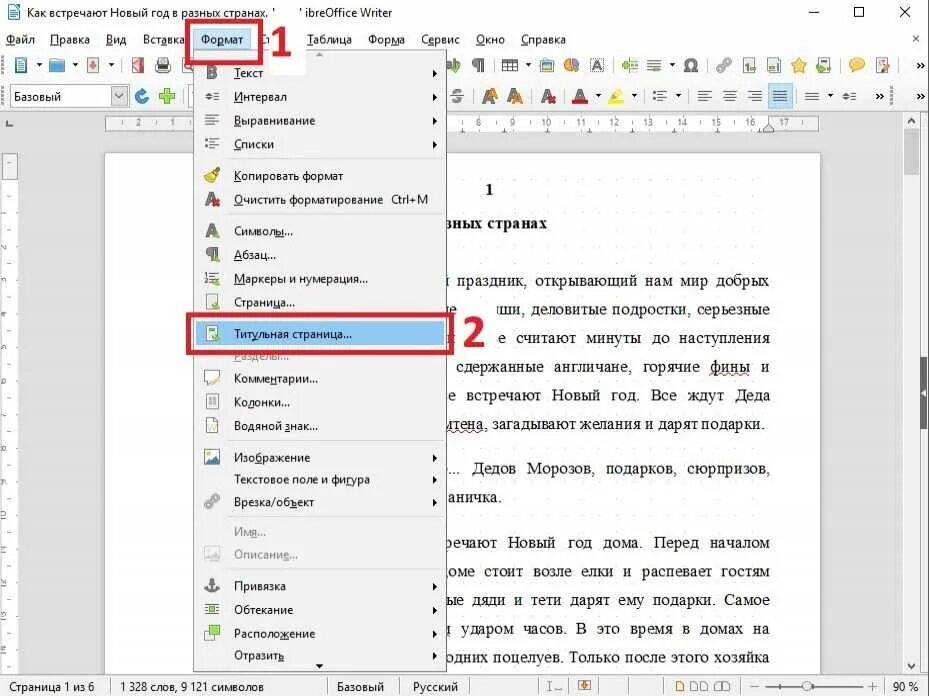The height and width of the screenshot is (696, 929).
Task: Choose Водяной знак... menu entry
Action: tap(320, 426)
